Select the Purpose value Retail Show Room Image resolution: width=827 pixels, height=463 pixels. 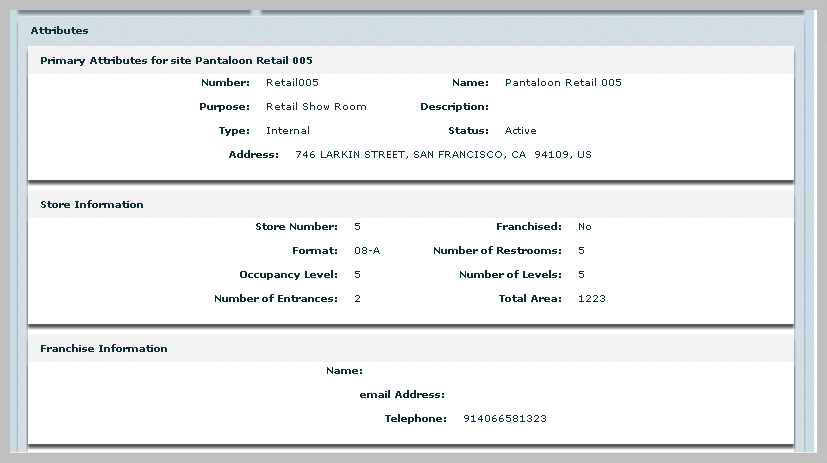pos(316,107)
